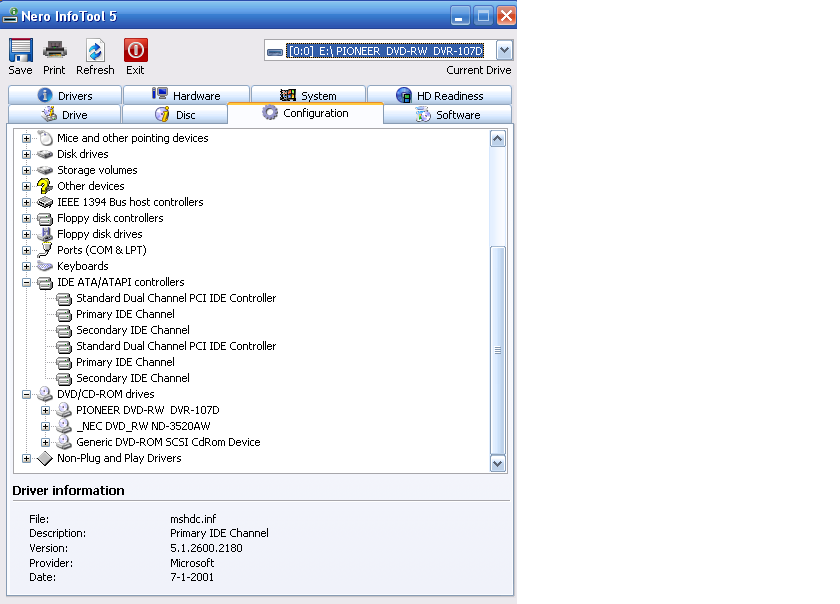The image size is (840, 604).
Task: Select Floppy disk drives tree item
Action: [x=100, y=234]
